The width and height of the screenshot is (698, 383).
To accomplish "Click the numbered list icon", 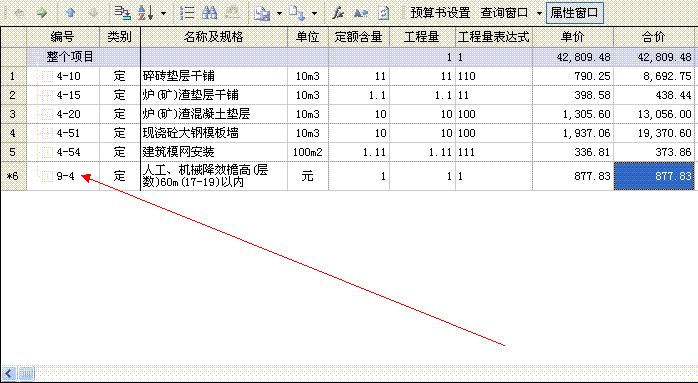I will (188, 13).
